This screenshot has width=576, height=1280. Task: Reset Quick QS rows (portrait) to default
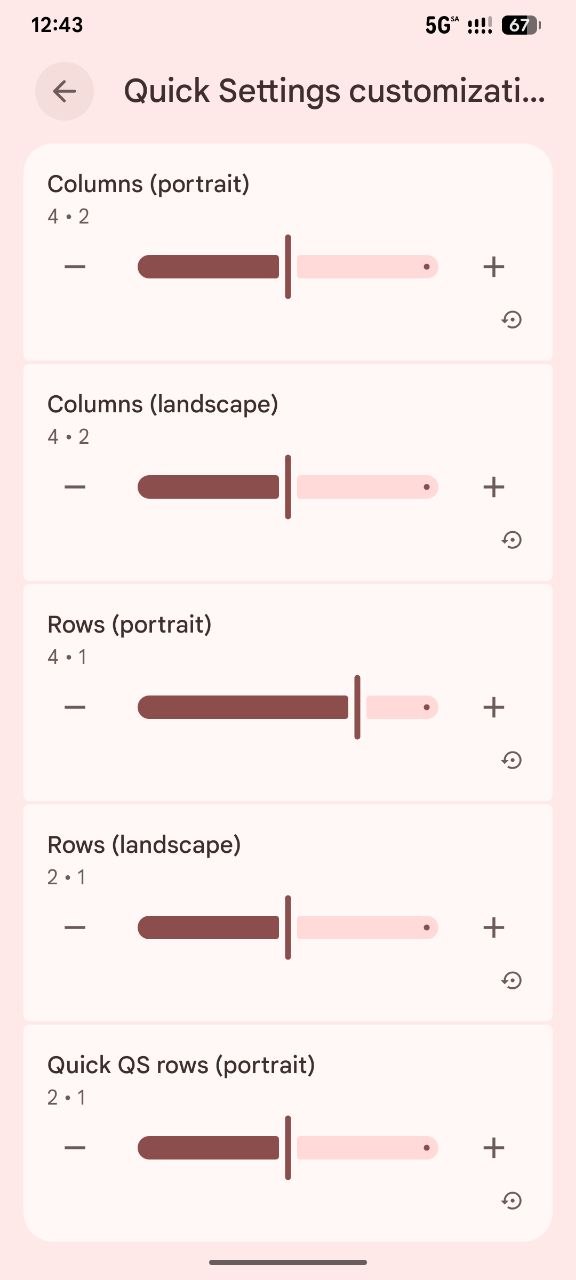coord(512,1200)
